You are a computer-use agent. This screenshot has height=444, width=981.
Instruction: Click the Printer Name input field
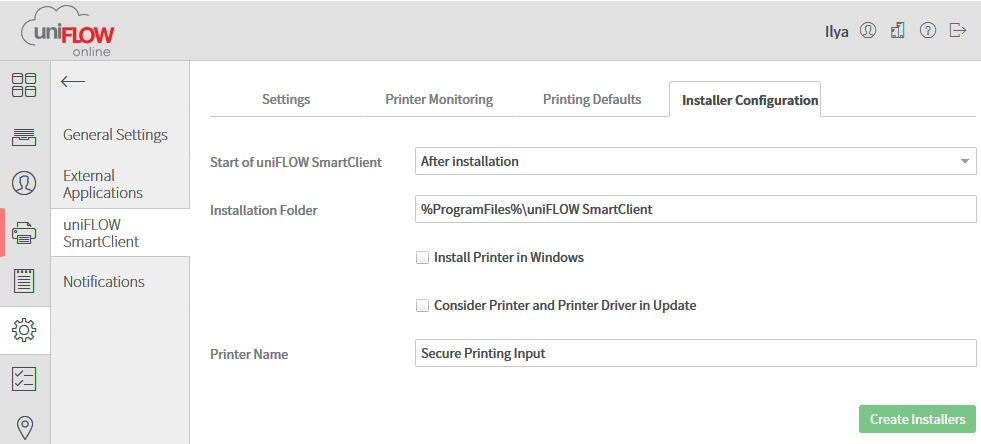[695, 353]
